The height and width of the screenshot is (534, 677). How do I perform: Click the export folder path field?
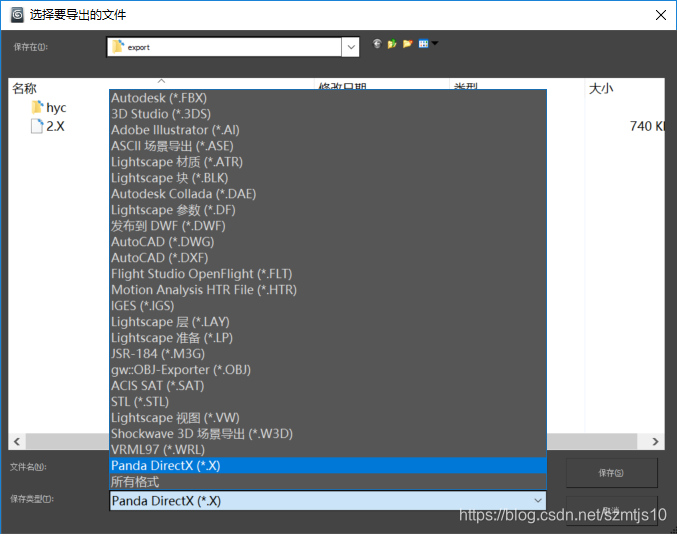click(224, 47)
